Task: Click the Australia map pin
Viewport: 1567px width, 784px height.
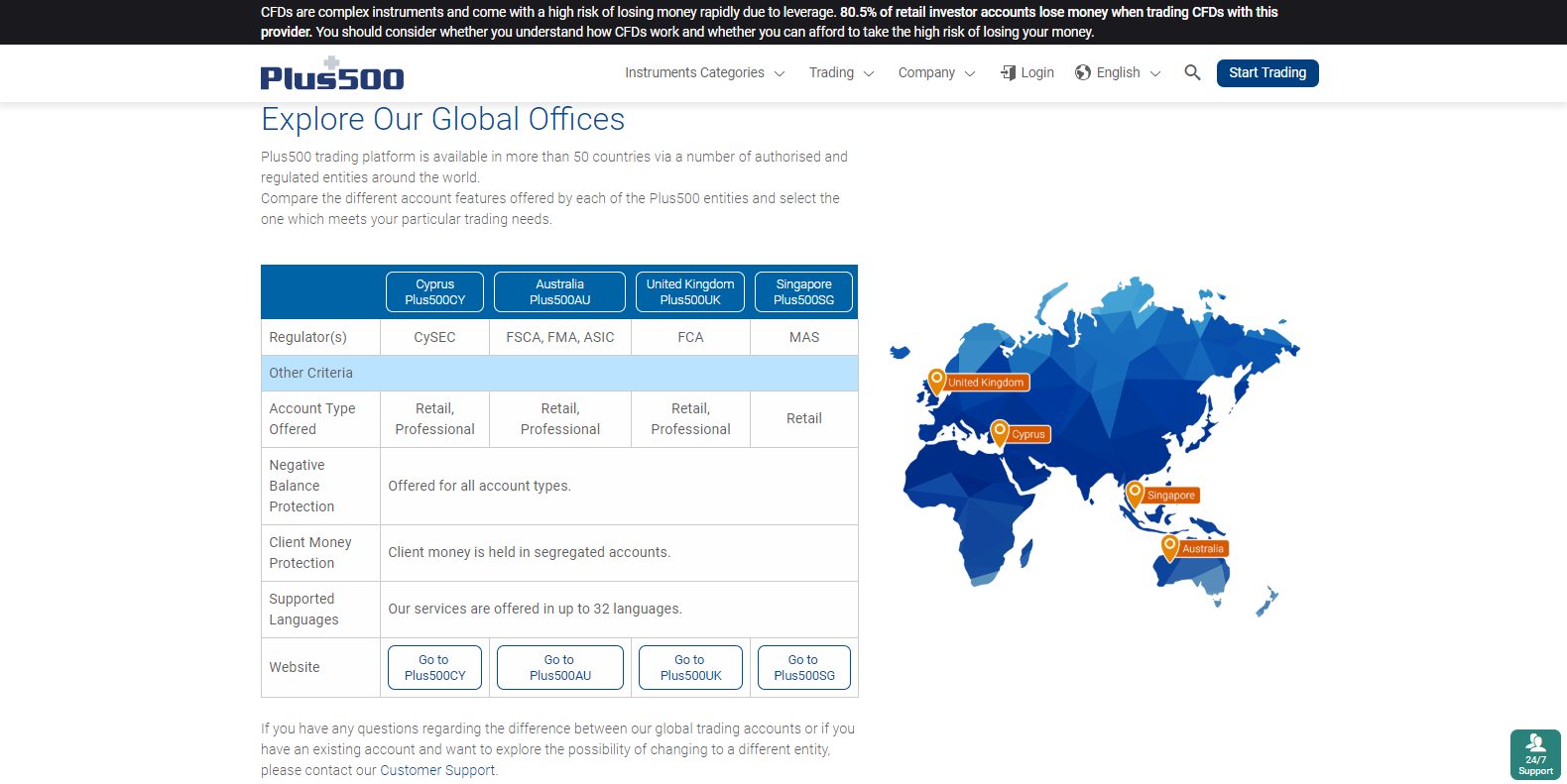Action: [x=1170, y=547]
